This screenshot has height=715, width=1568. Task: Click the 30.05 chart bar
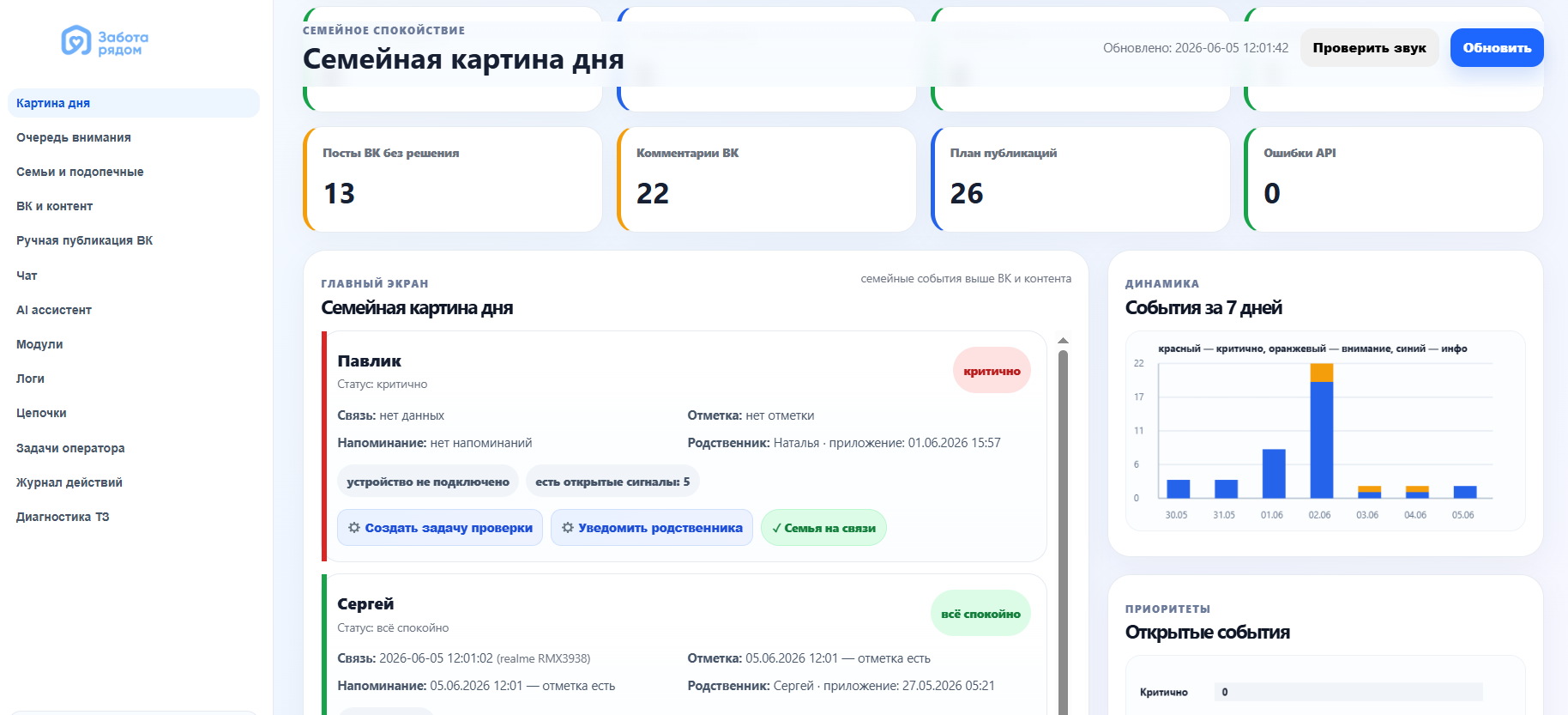coord(1179,488)
